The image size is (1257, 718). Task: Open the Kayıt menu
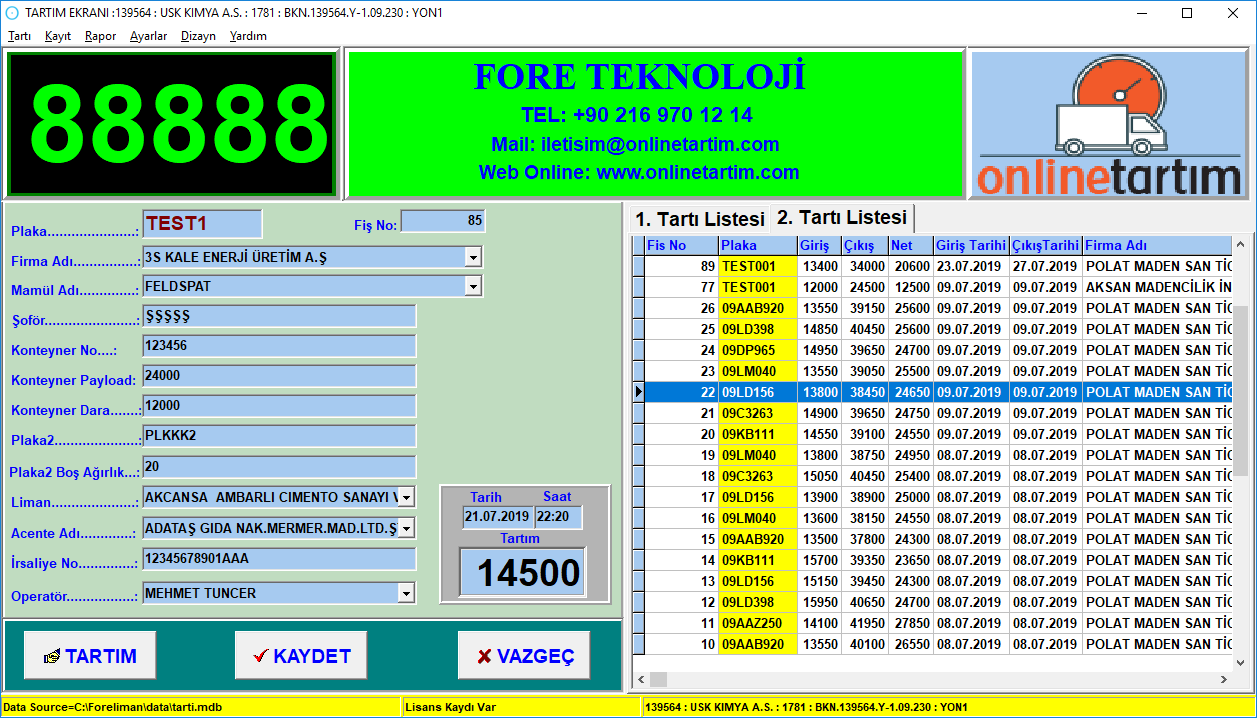tap(58, 36)
